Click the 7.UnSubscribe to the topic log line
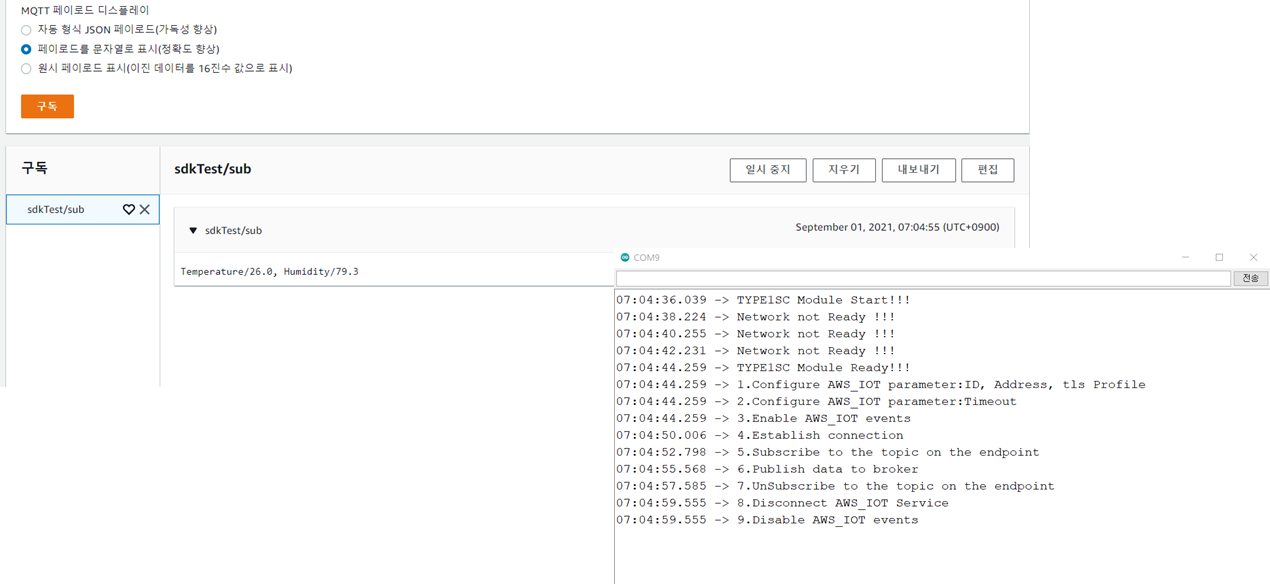Viewport: 1270px width, 584px height. tap(835, 487)
